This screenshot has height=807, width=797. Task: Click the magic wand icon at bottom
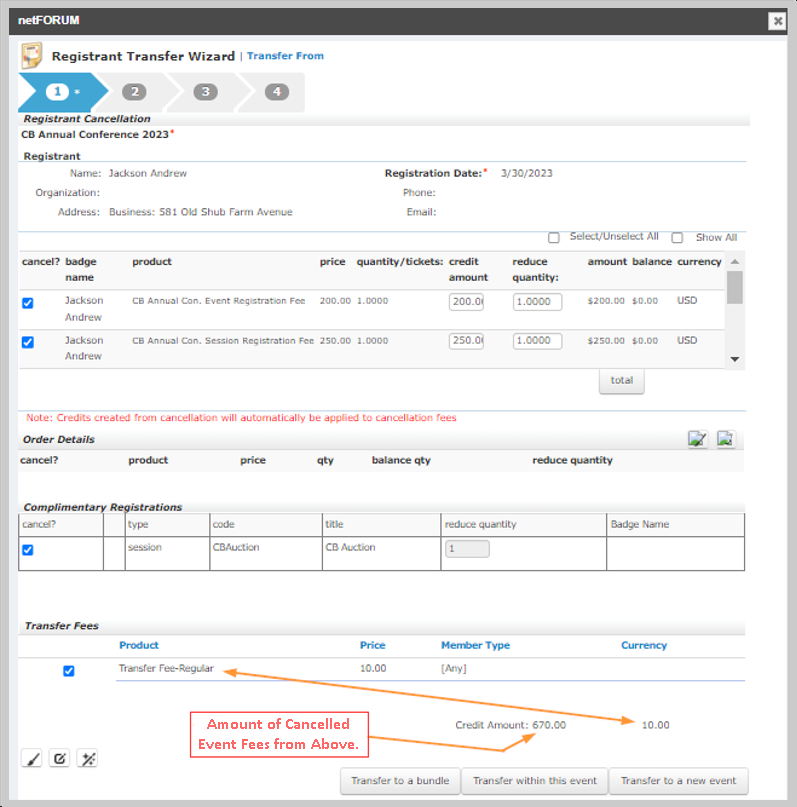87,759
